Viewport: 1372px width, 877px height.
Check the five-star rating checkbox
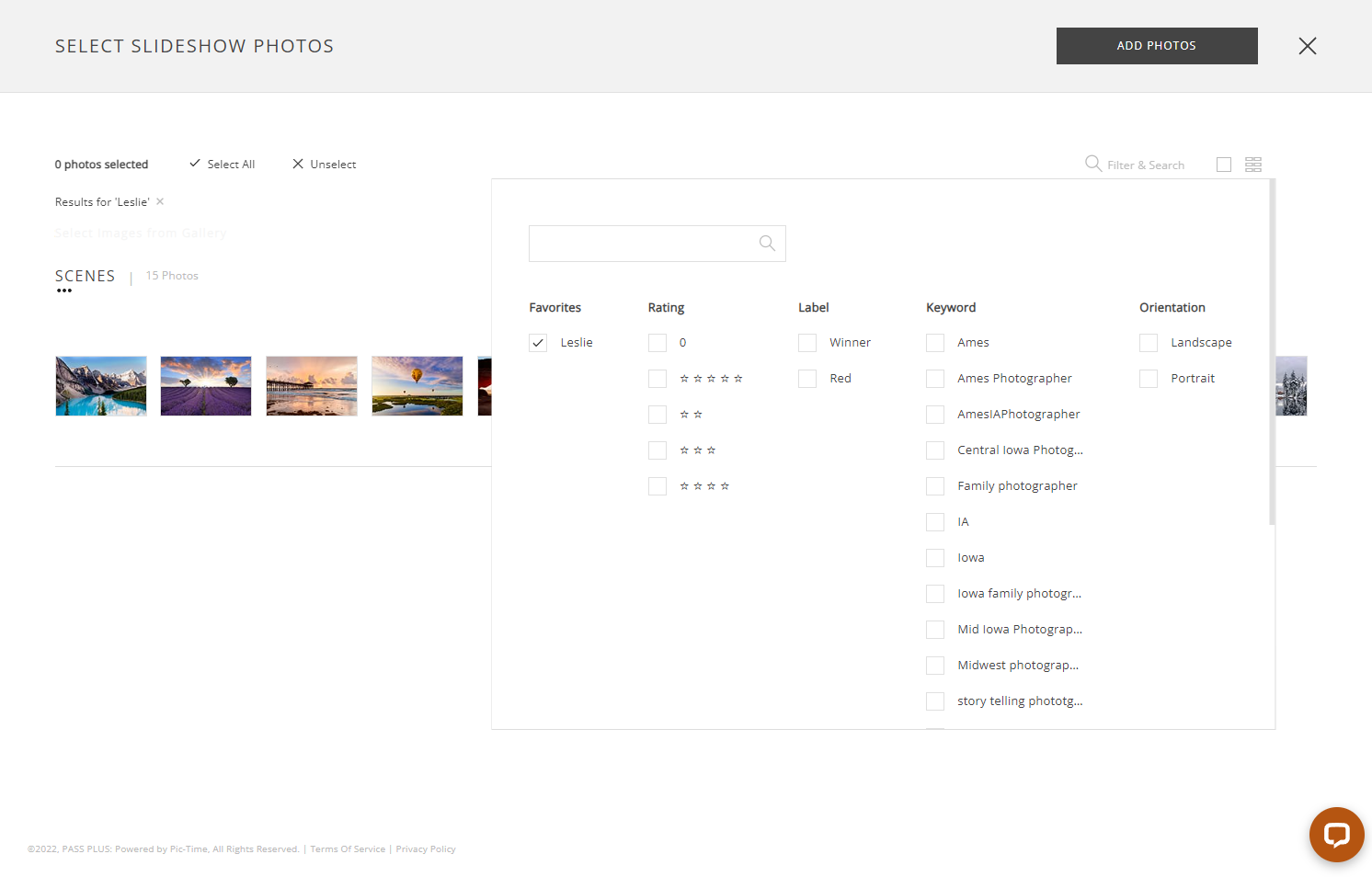pos(657,379)
